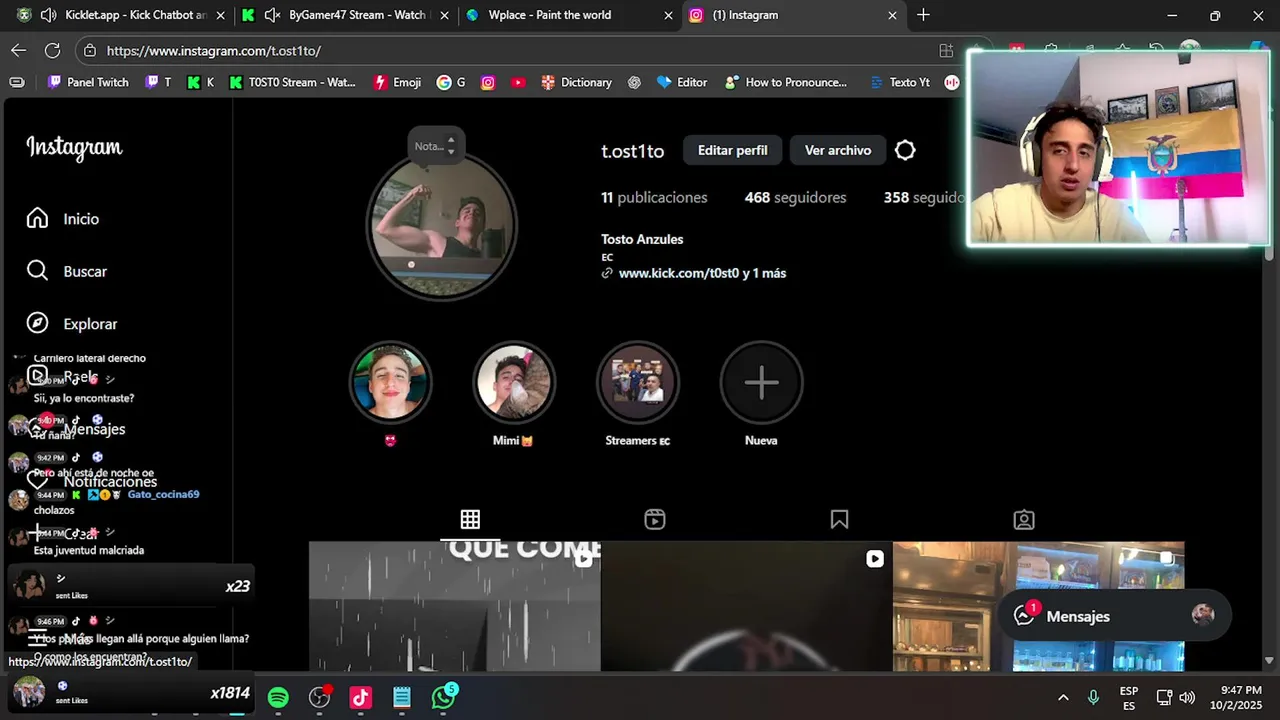View site info lock icon
The height and width of the screenshot is (720, 1280).
(90, 50)
